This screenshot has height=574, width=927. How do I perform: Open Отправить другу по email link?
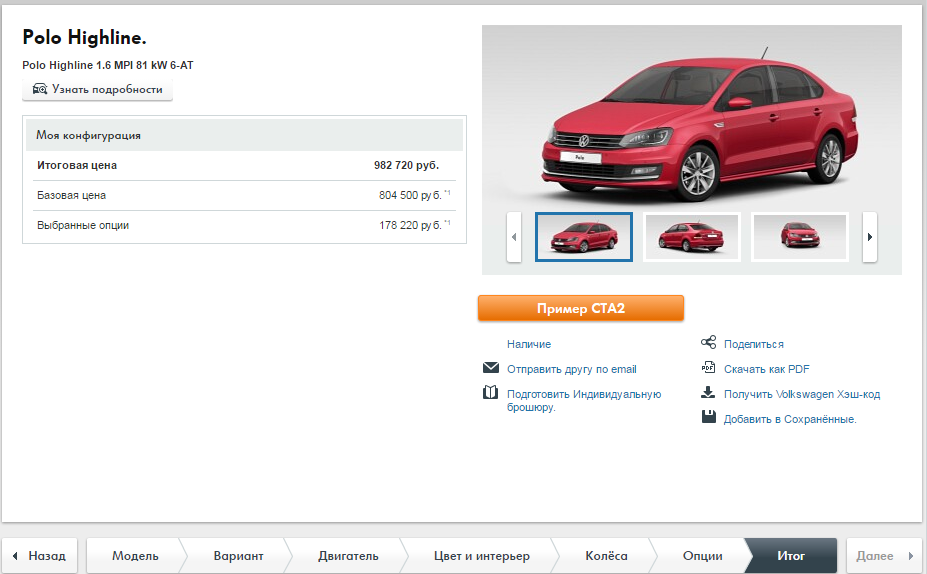[x=572, y=369]
